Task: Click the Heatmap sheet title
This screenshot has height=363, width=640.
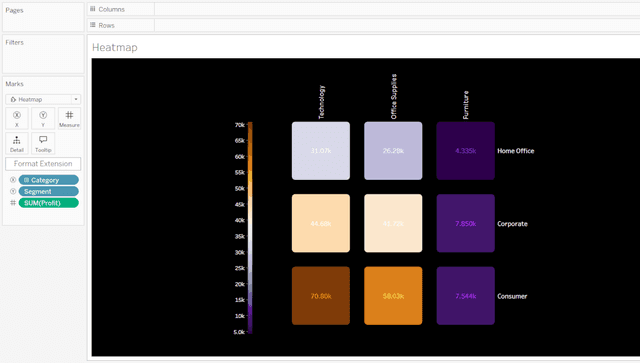Action: point(115,47)
